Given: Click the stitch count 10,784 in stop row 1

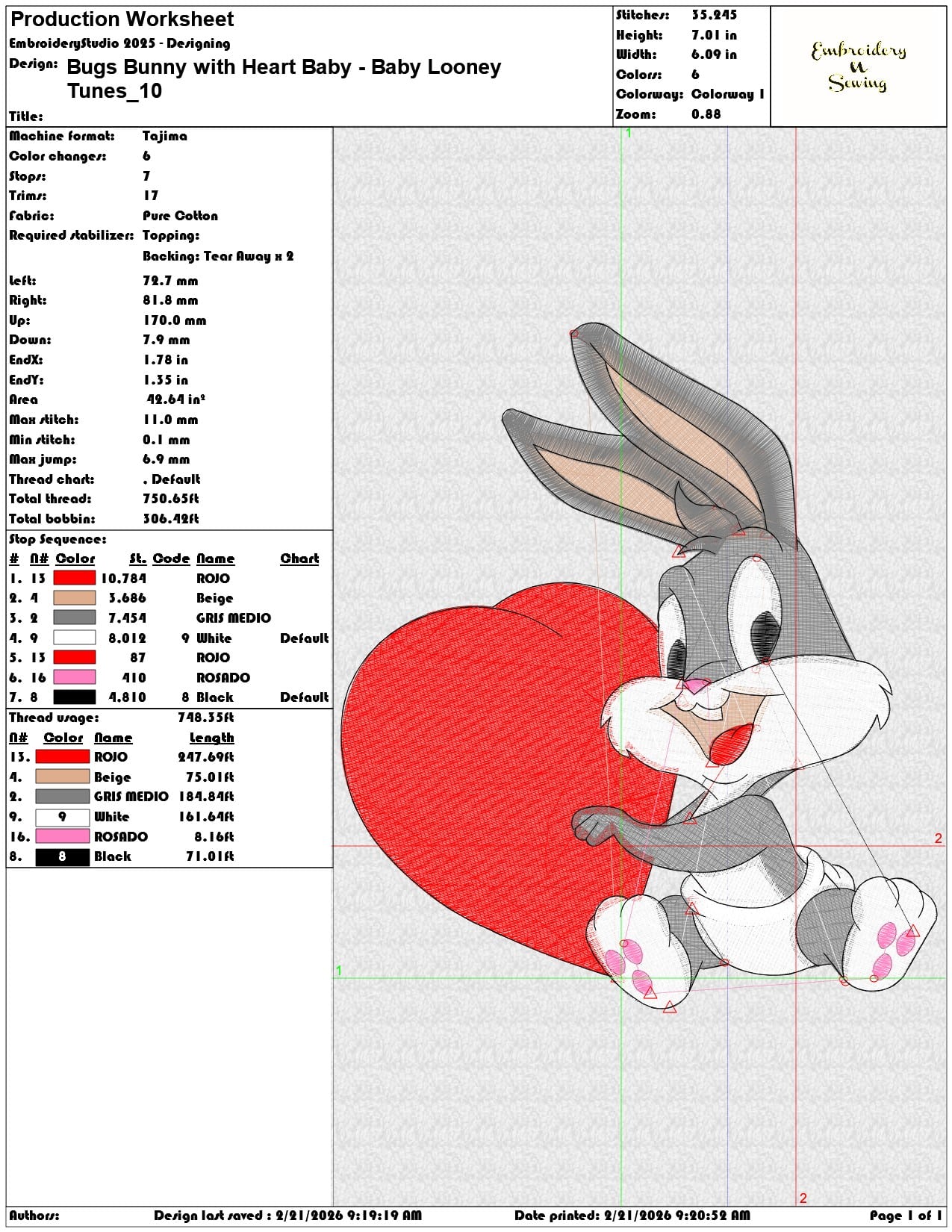Looking at the screenshot, I should (x=123, y=578).
